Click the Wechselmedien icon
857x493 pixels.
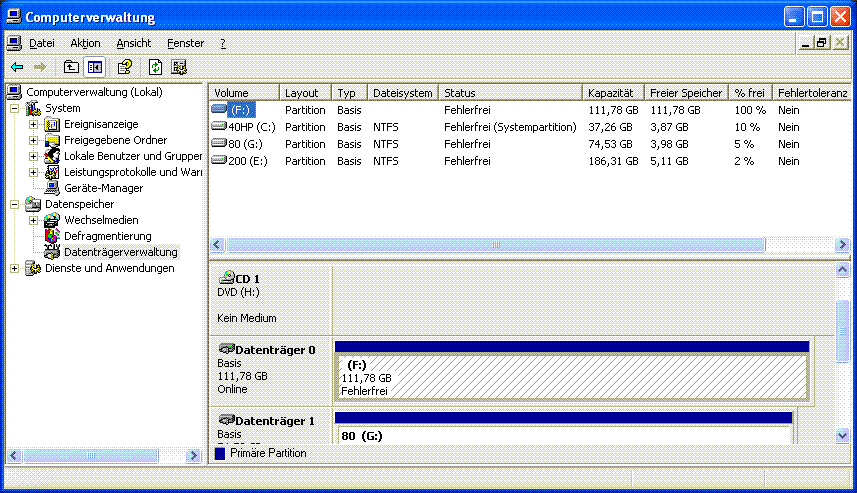52,220
